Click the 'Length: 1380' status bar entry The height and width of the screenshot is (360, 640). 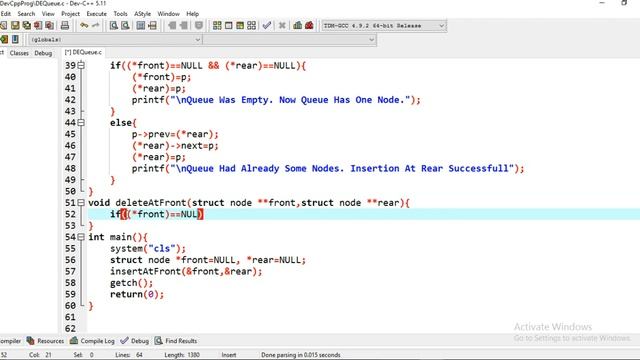182,355
